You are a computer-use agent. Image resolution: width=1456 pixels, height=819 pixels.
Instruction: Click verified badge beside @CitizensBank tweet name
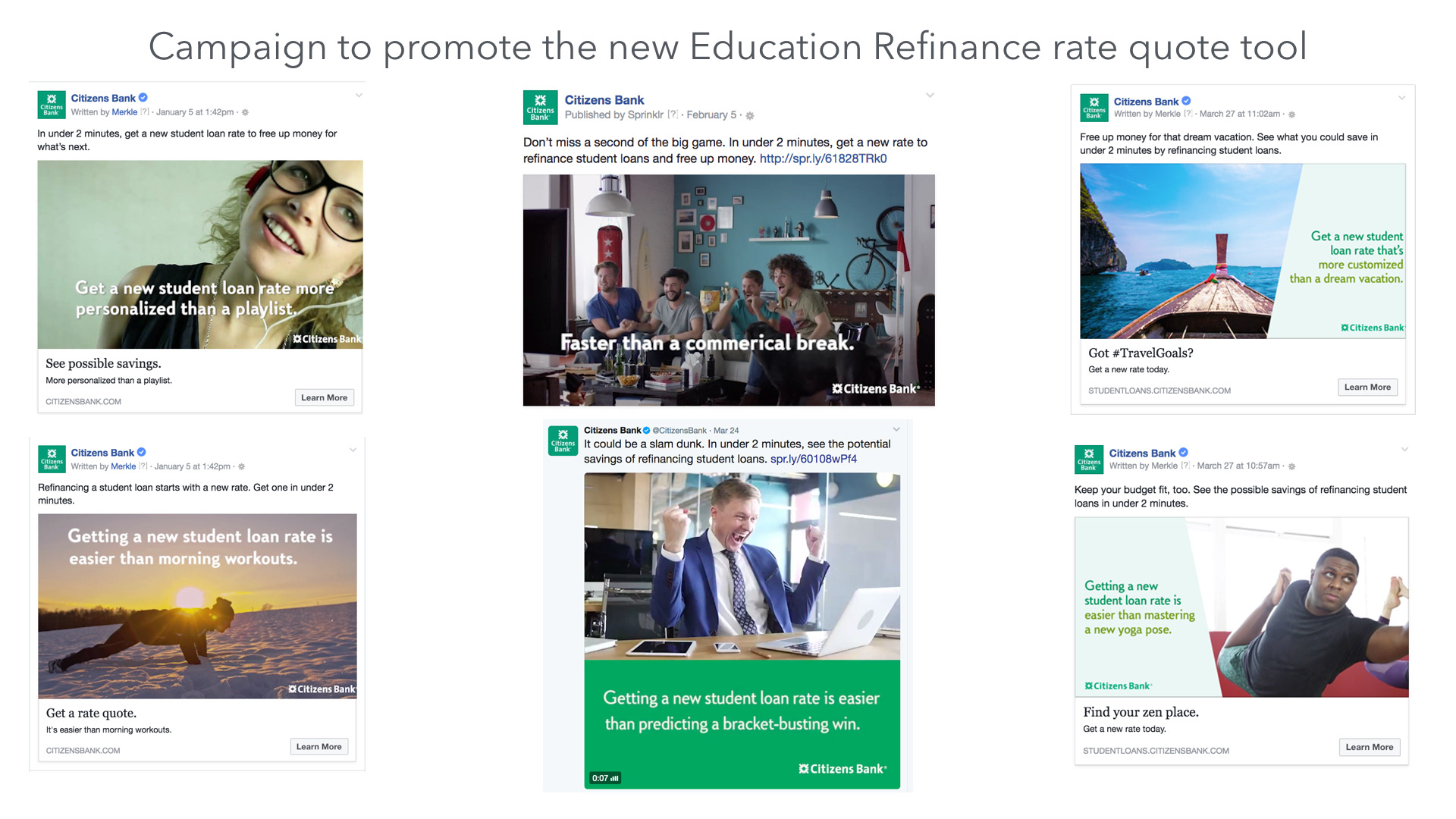coord(647,430)
